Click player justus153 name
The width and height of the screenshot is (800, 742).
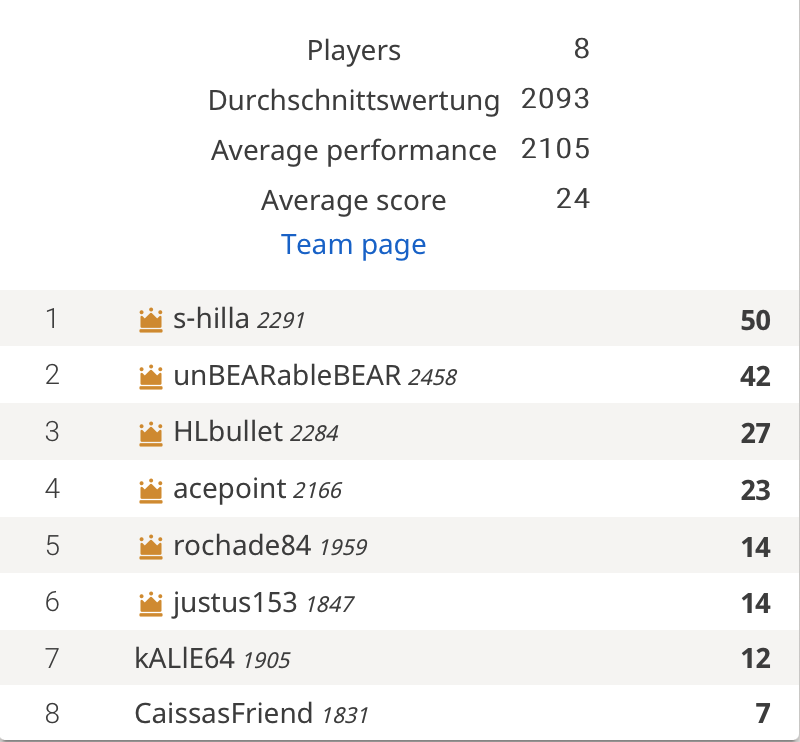235,603
